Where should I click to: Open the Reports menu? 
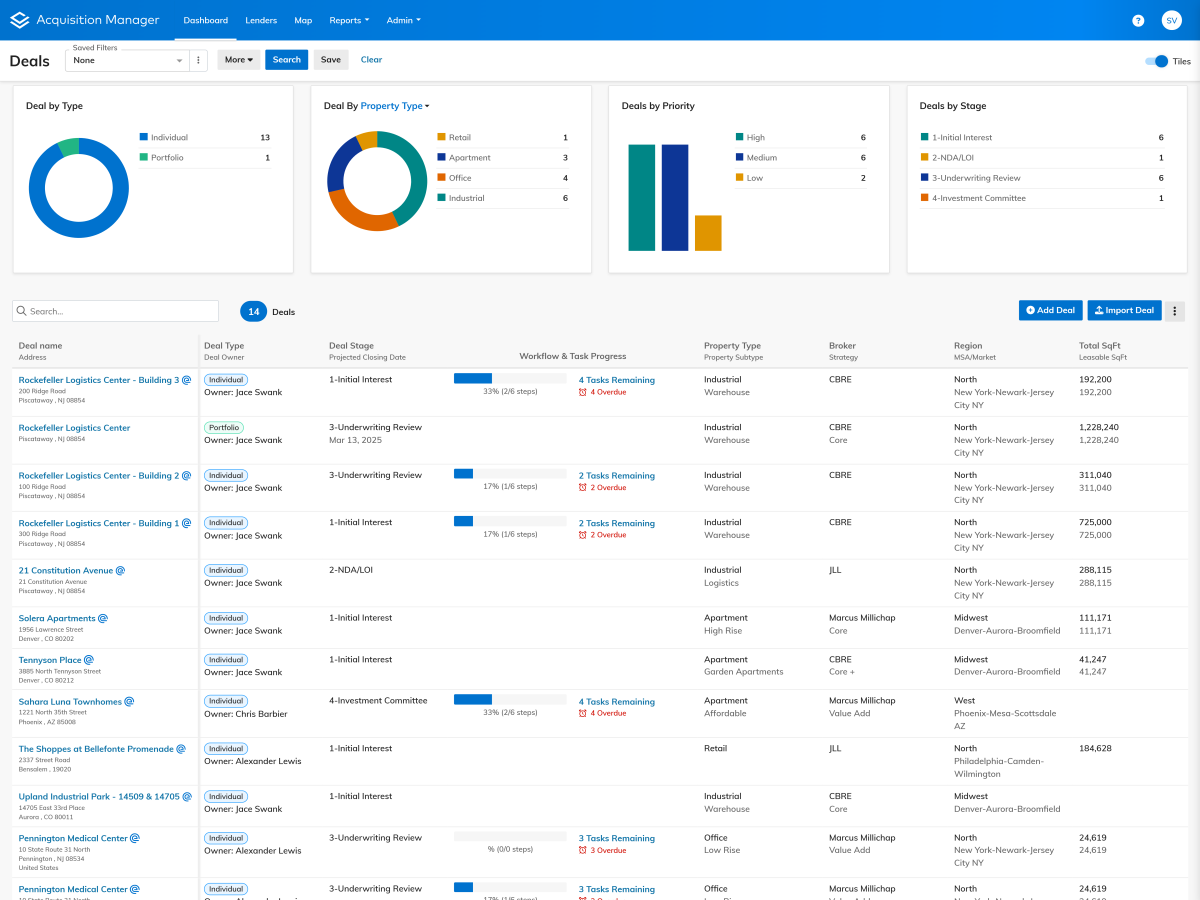[349, 20]
